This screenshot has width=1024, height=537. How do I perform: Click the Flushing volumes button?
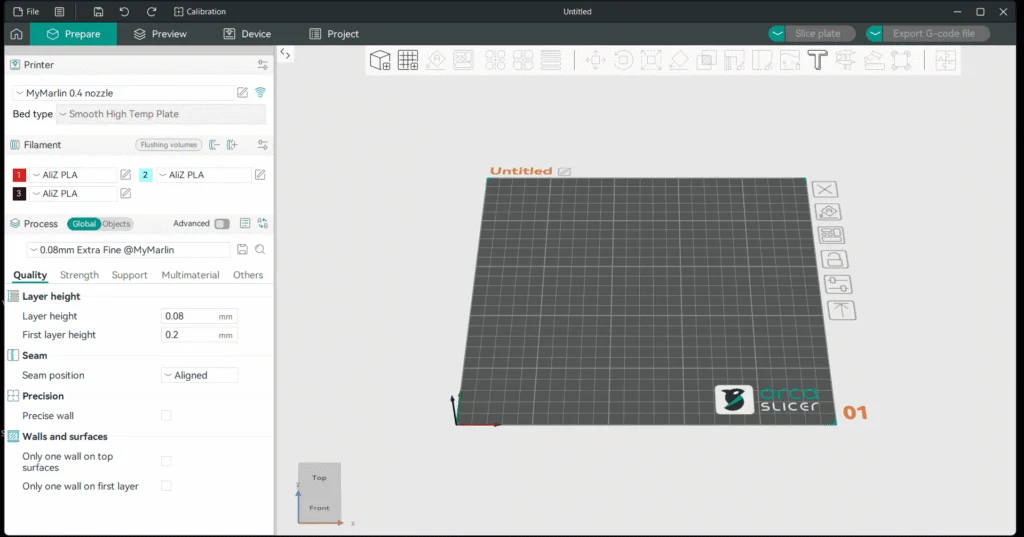168,145
